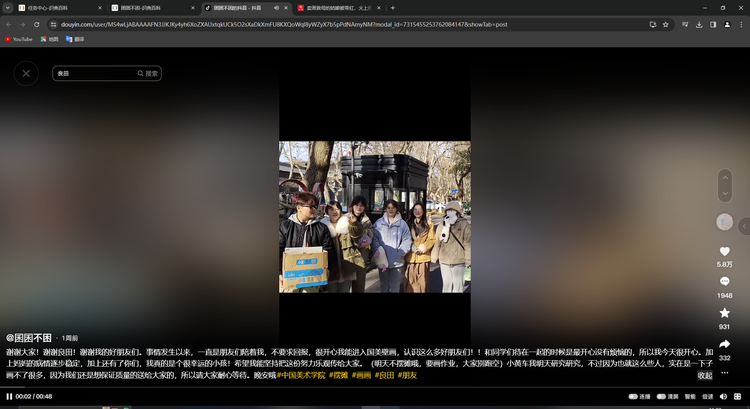The width and height of the screenshot is (750, 409).
Task: Click the search field containing 良田
Action: (95, 73)
